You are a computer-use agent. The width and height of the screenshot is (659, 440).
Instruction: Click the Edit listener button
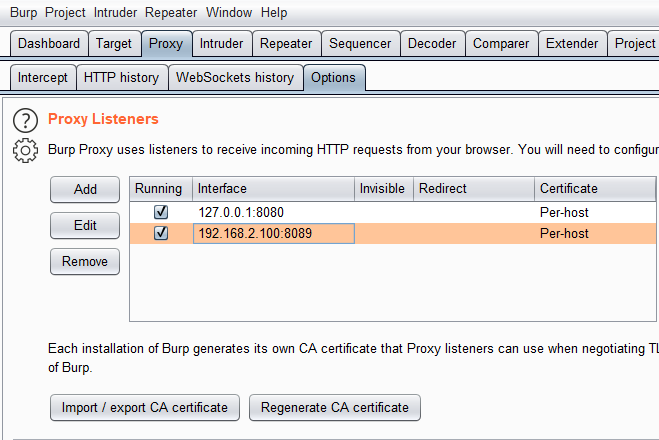(x=85, y=225)
